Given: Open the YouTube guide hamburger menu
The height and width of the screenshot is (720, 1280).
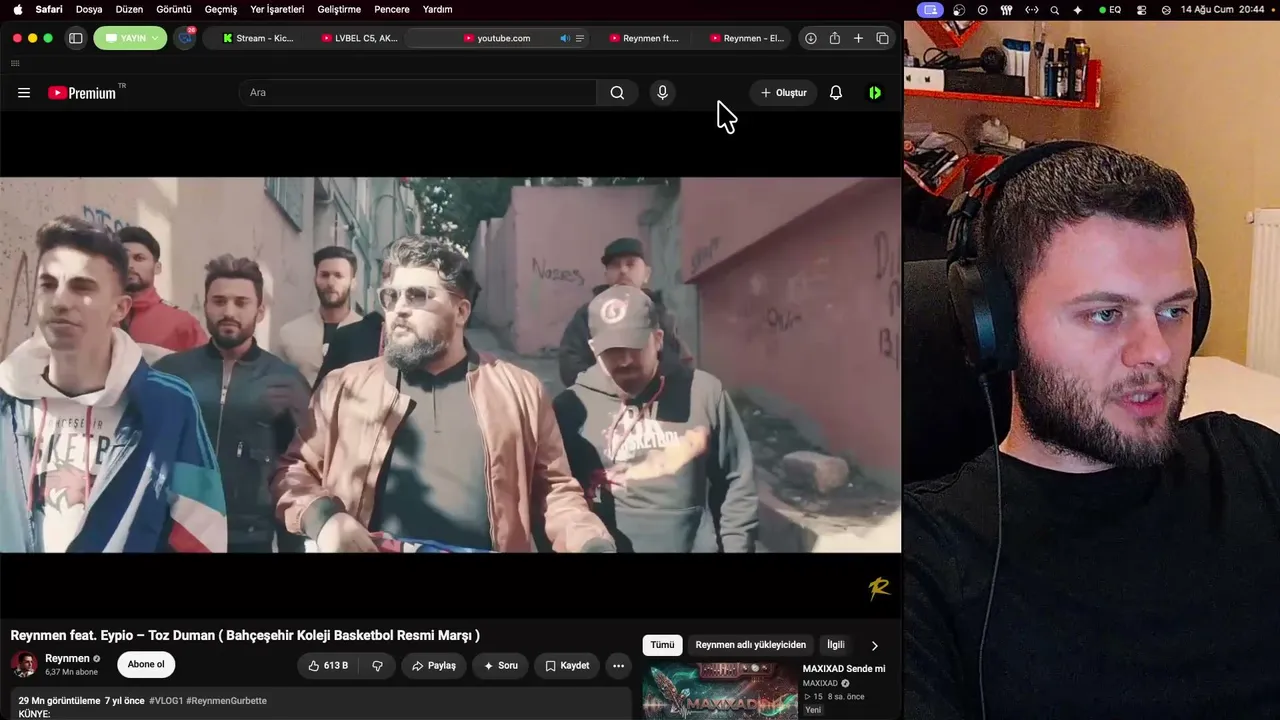Looking at the screenshot, I should click(24, 93).
